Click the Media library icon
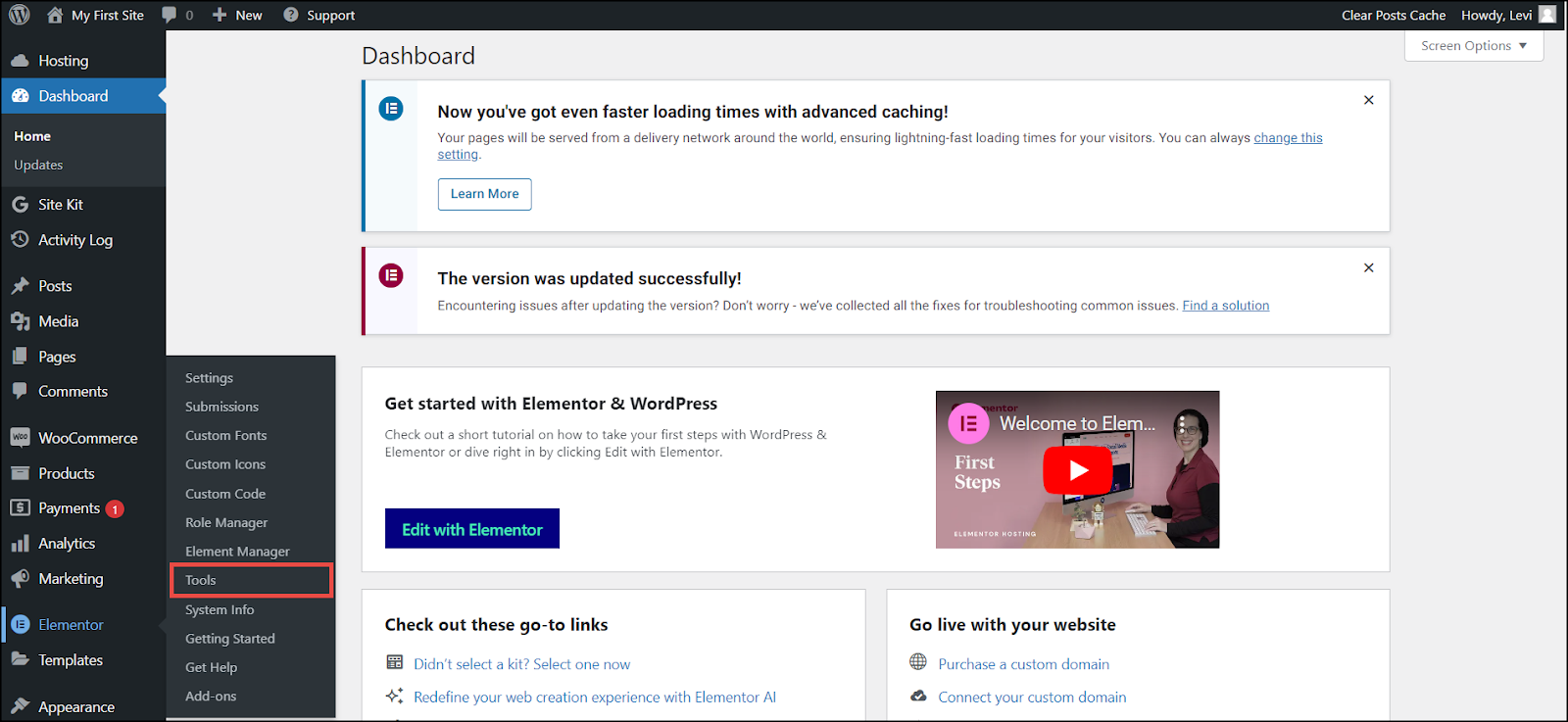This screenshot has height=722, width=1568. click(x=20, y=321)
